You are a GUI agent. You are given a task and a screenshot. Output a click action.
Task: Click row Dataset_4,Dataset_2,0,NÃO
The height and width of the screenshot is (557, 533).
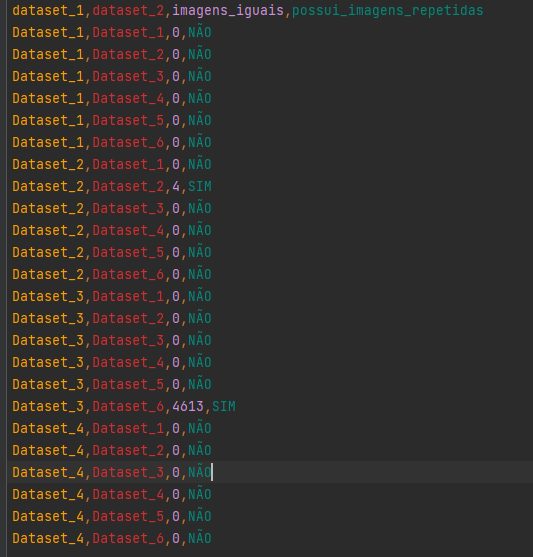[112, 450]
